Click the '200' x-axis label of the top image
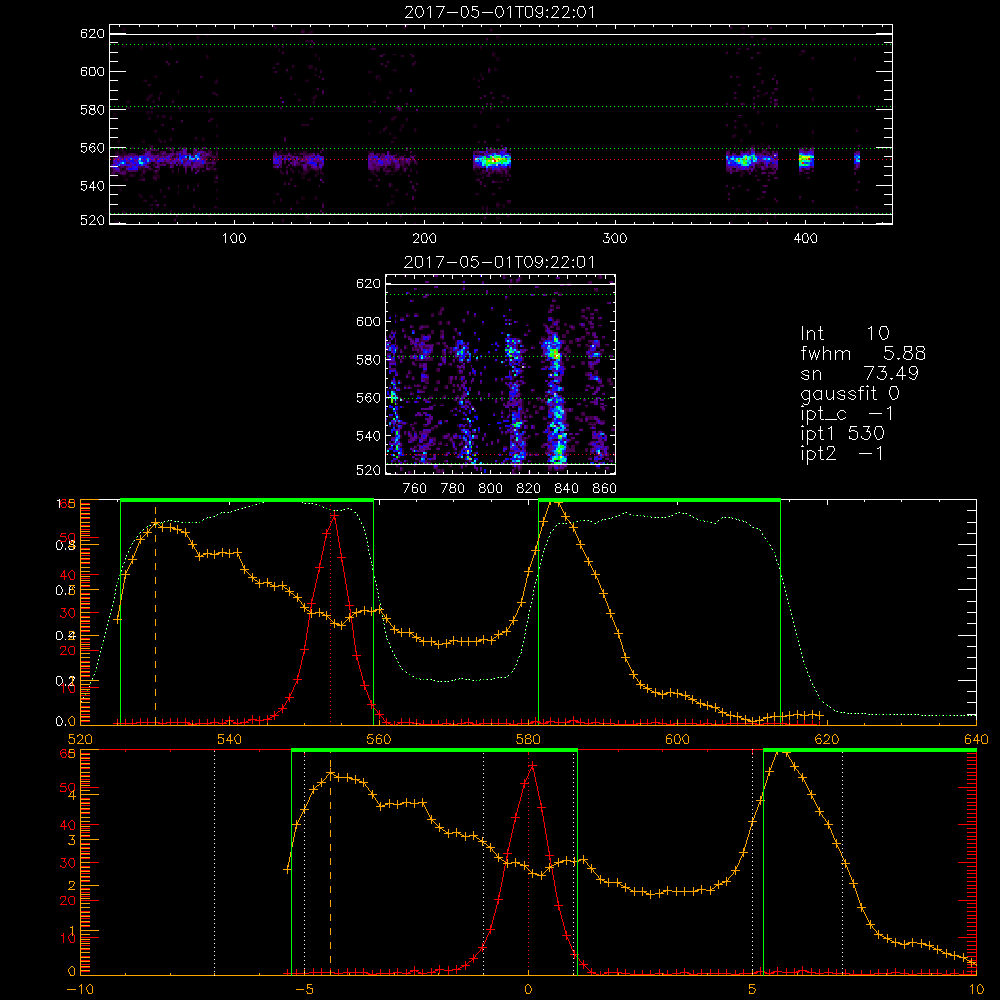Screen dimensions: 1000x1000 coord(424,239)
